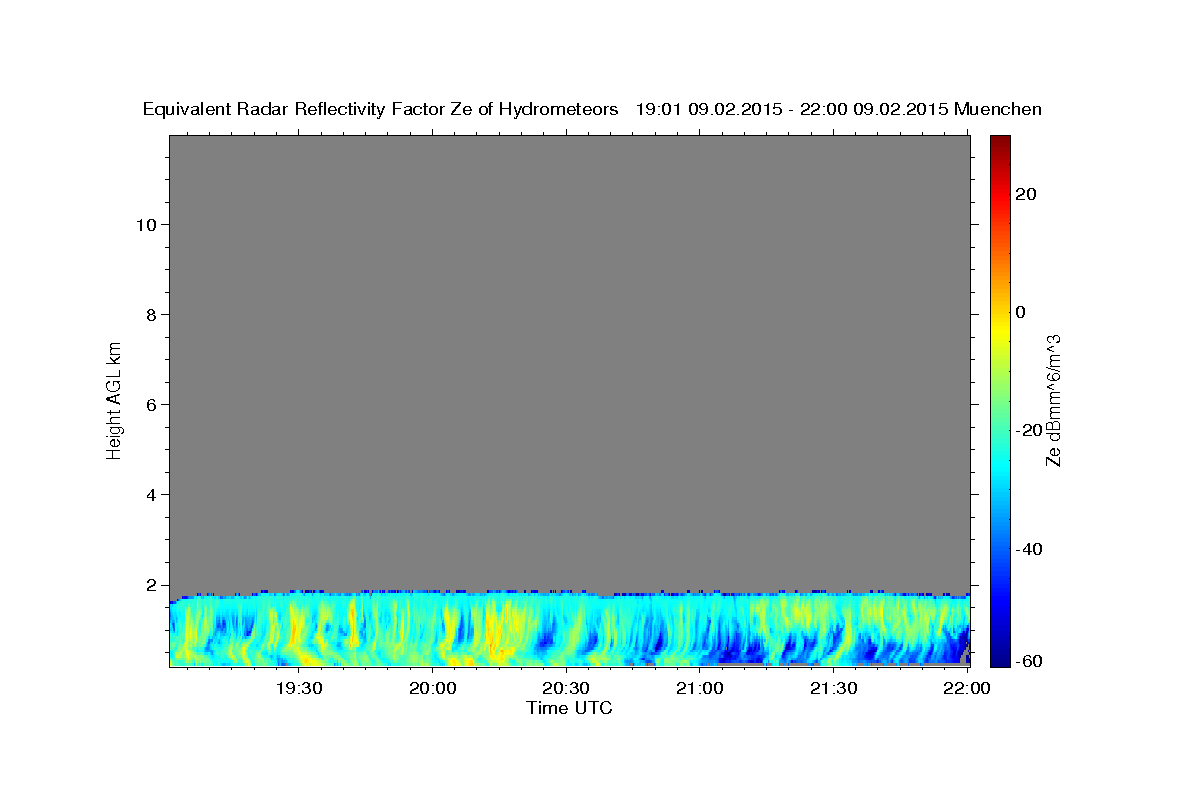Click the 21:30 time tick label
This screenshot has height=800, width=1200.
[833, 688]
